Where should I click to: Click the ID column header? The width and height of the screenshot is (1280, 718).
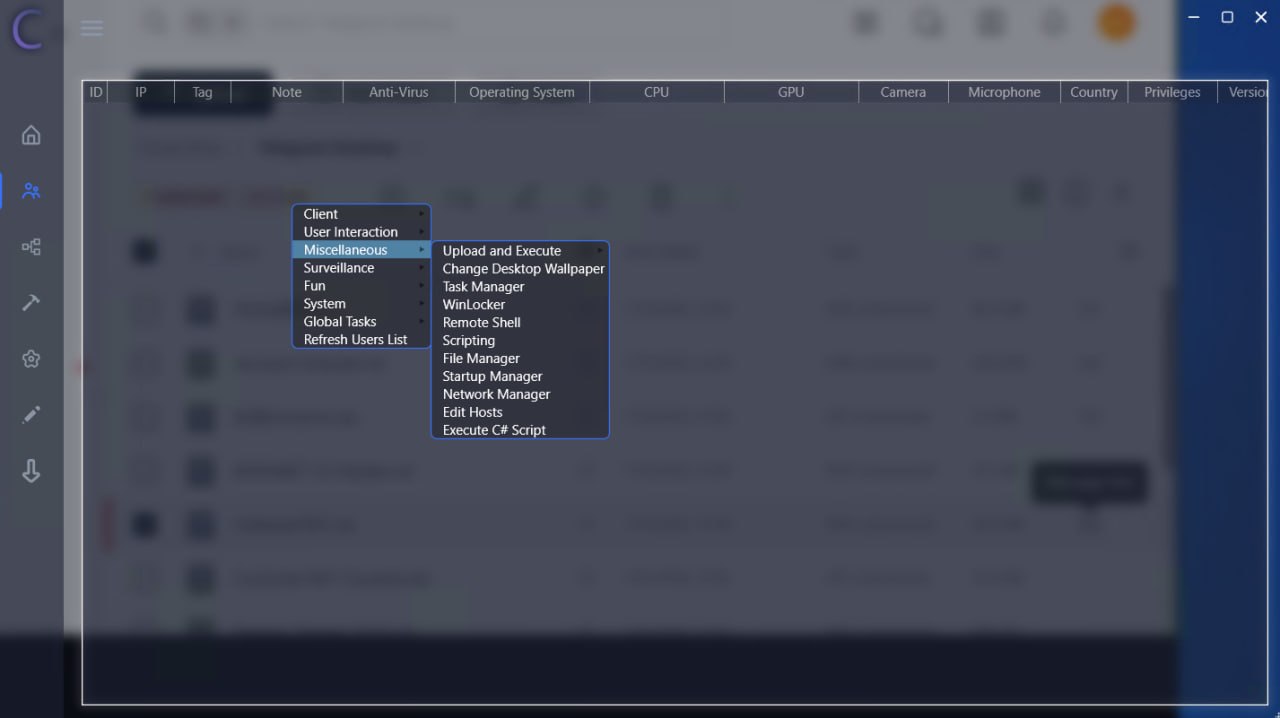(x=96, y=92)
